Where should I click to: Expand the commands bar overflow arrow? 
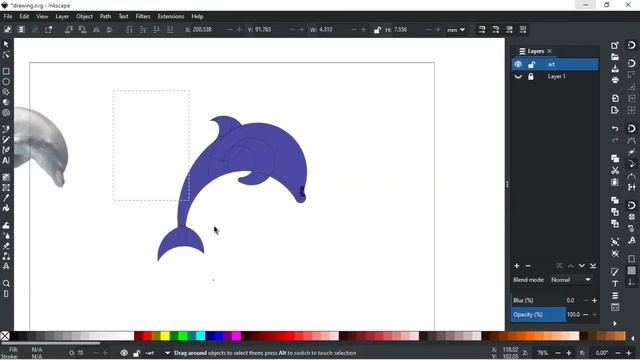(x=615, y=323)
